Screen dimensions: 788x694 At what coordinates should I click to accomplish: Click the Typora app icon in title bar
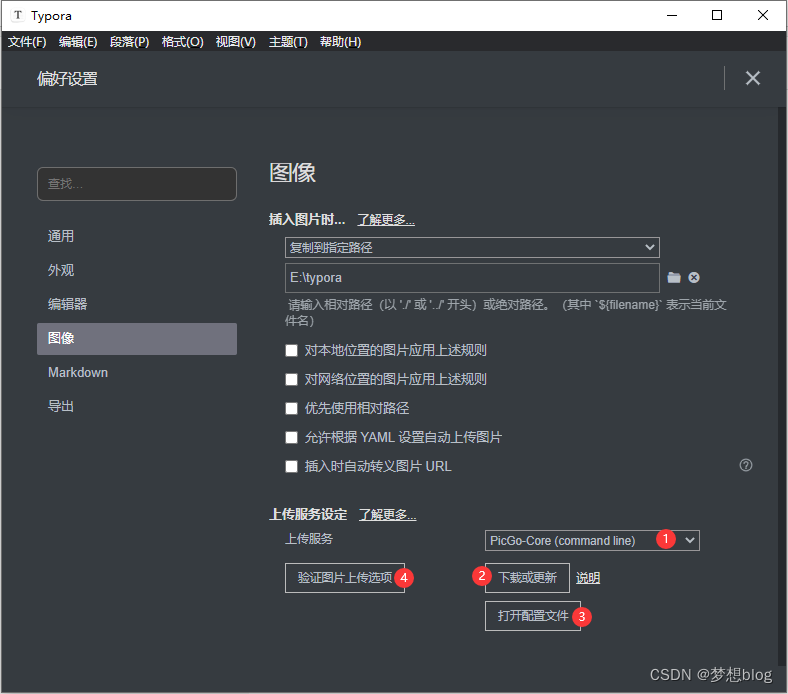pyautogui.click(x=18, y=15)
